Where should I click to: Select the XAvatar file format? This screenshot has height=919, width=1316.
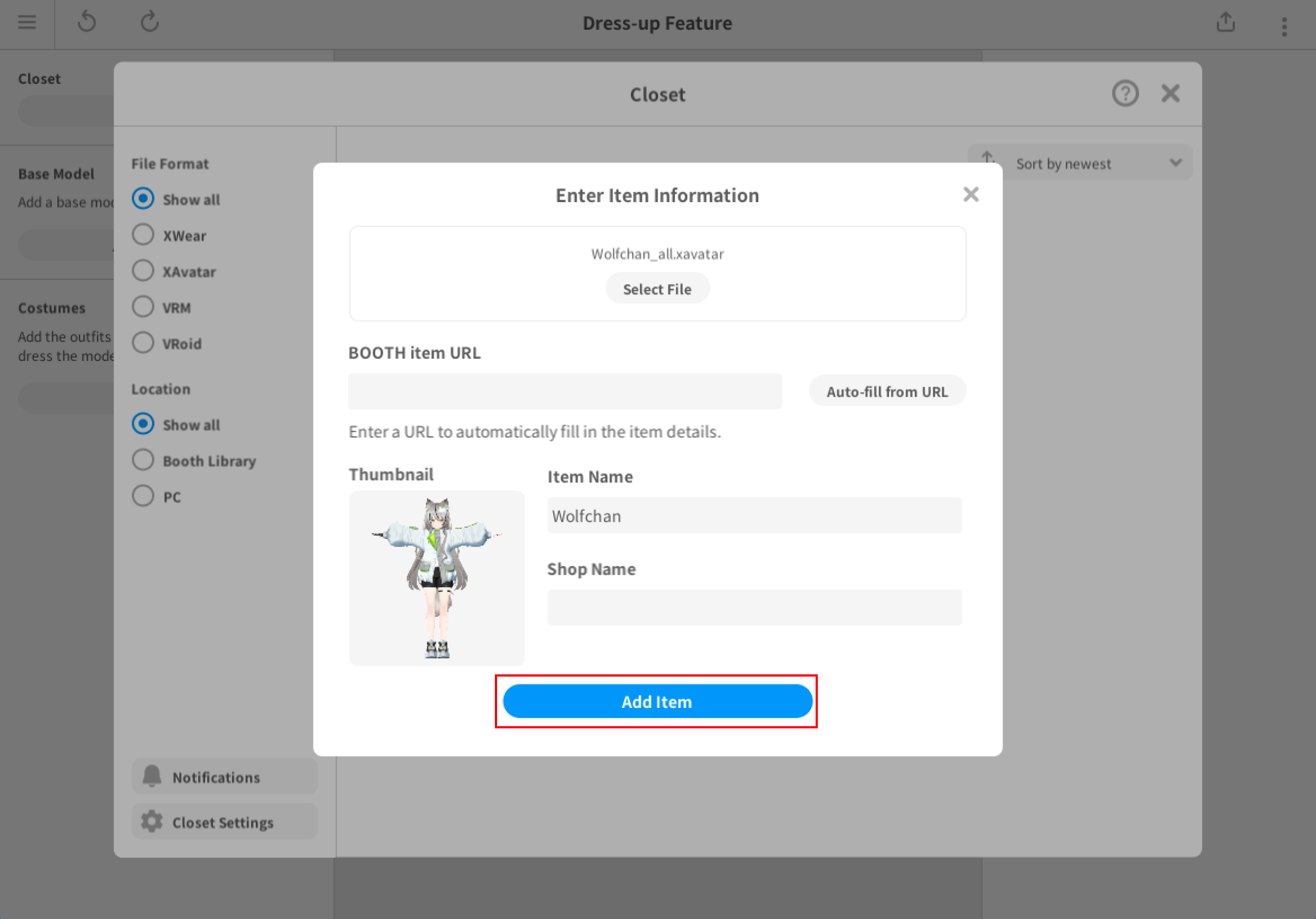click(x=143, y=271)
